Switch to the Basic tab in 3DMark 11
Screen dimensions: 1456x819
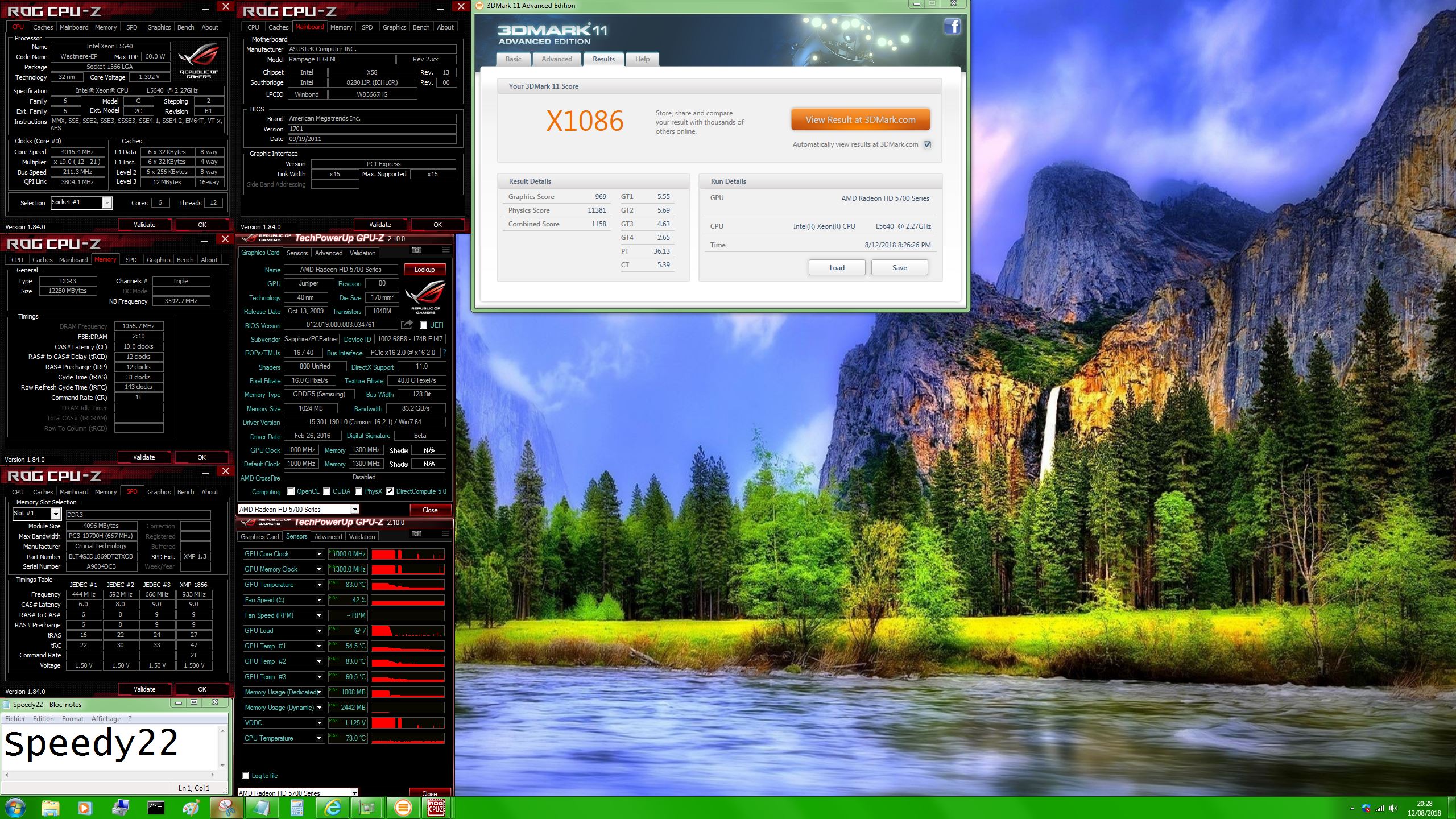point(513,59)
